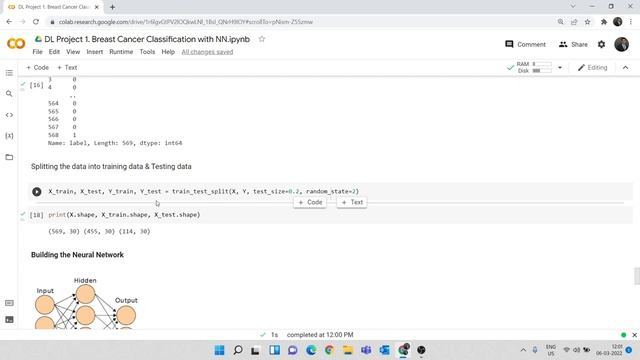Star the notebook title
Screen dimensions: 640x360
click(x=262, y=39)
